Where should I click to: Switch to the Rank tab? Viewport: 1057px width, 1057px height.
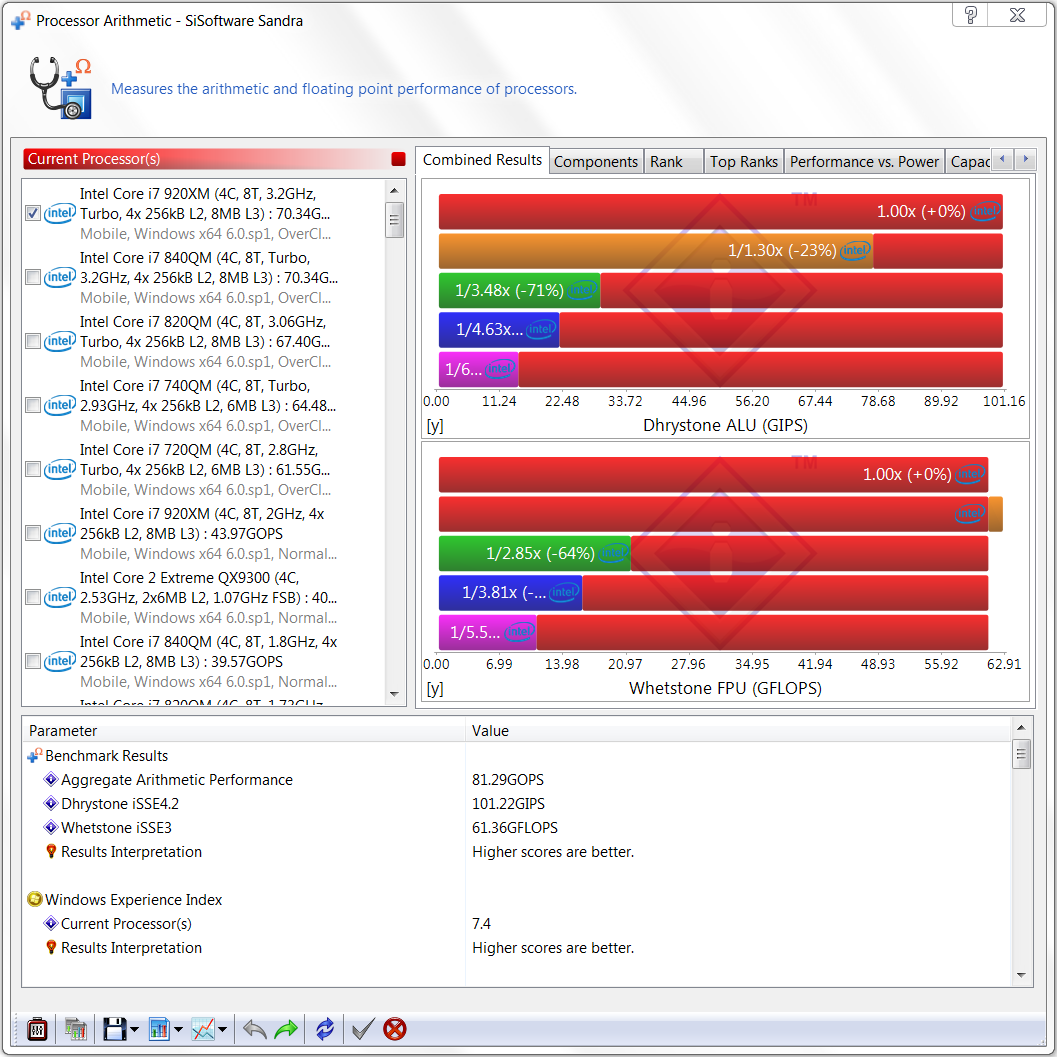pos(673,162)
